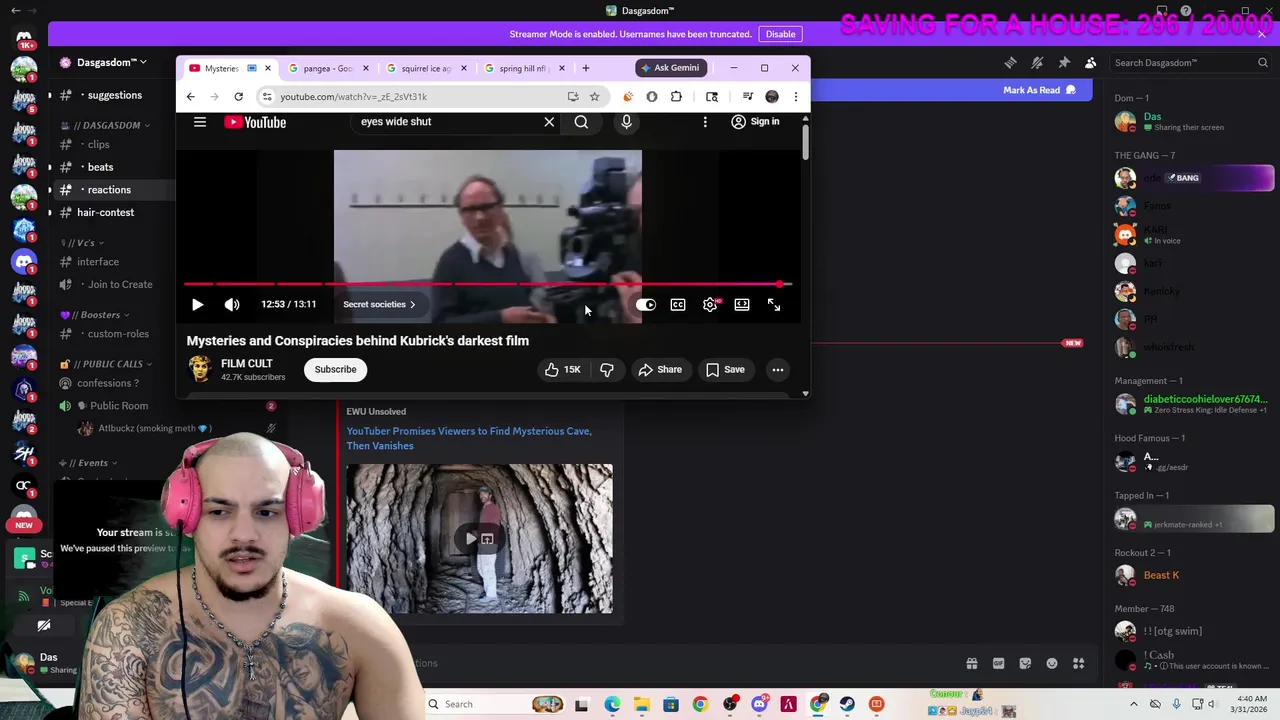The height and width of the screenshot is (720, 1280).
Task: Open the 'Secret societies' chapter list
Action: click(x=379, y=305)
